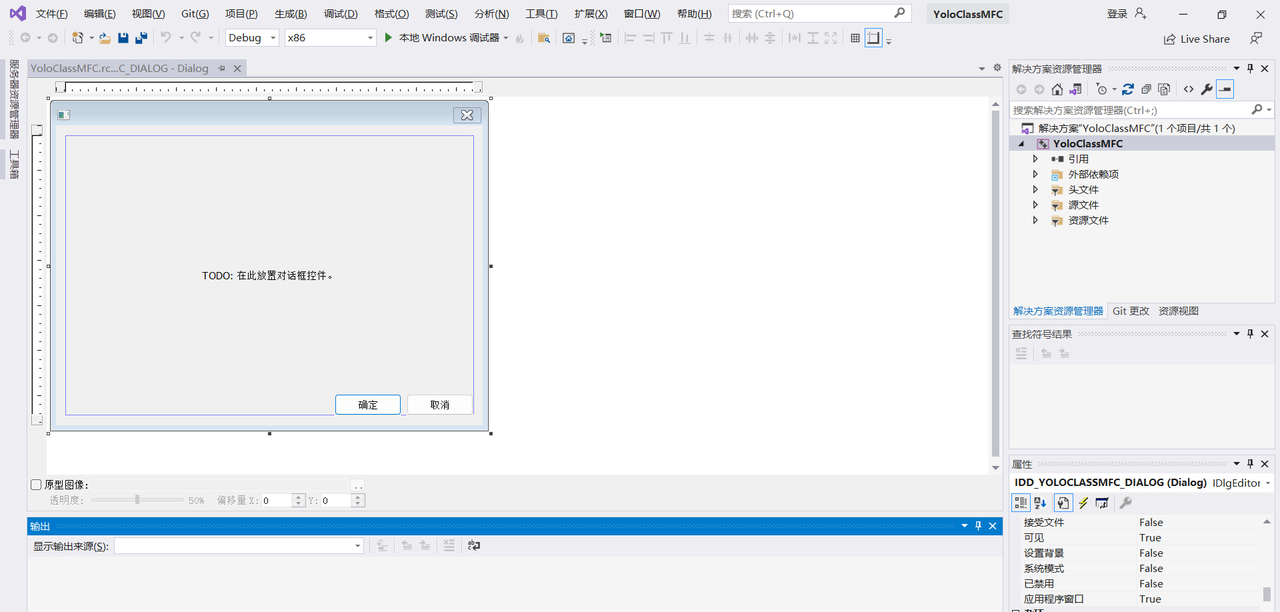Click the lightning bolt events icon
Screen dimensions: 1280x612
pyautogui.click(x=1083, y=503)
